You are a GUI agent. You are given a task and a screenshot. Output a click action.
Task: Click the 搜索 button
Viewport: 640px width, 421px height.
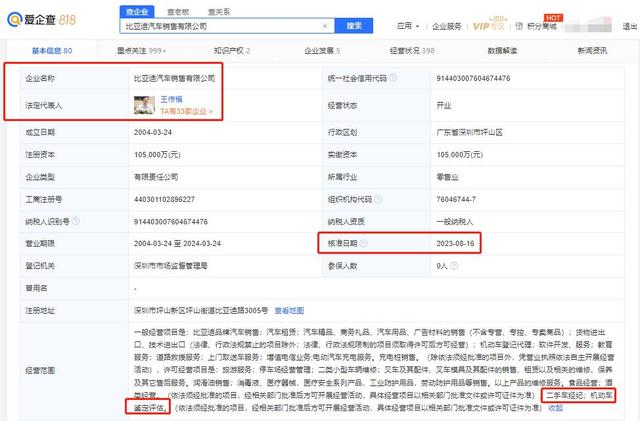[353, 26]
